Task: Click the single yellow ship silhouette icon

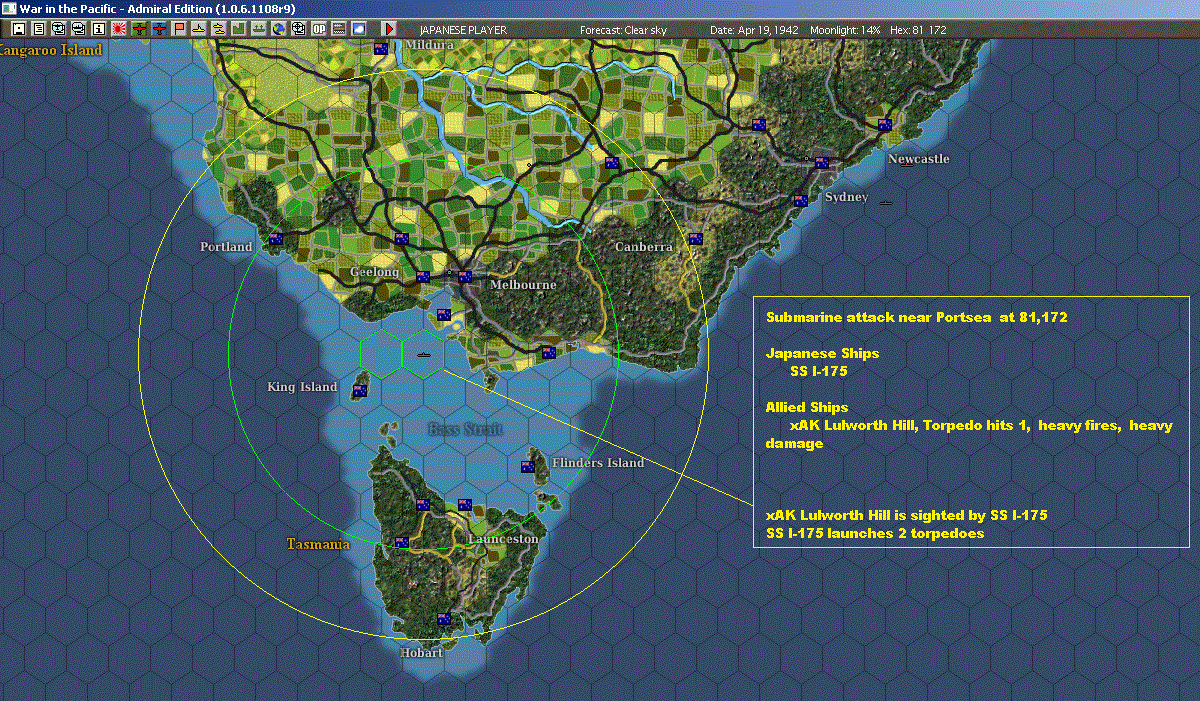Action: click(x=199, y=29)
